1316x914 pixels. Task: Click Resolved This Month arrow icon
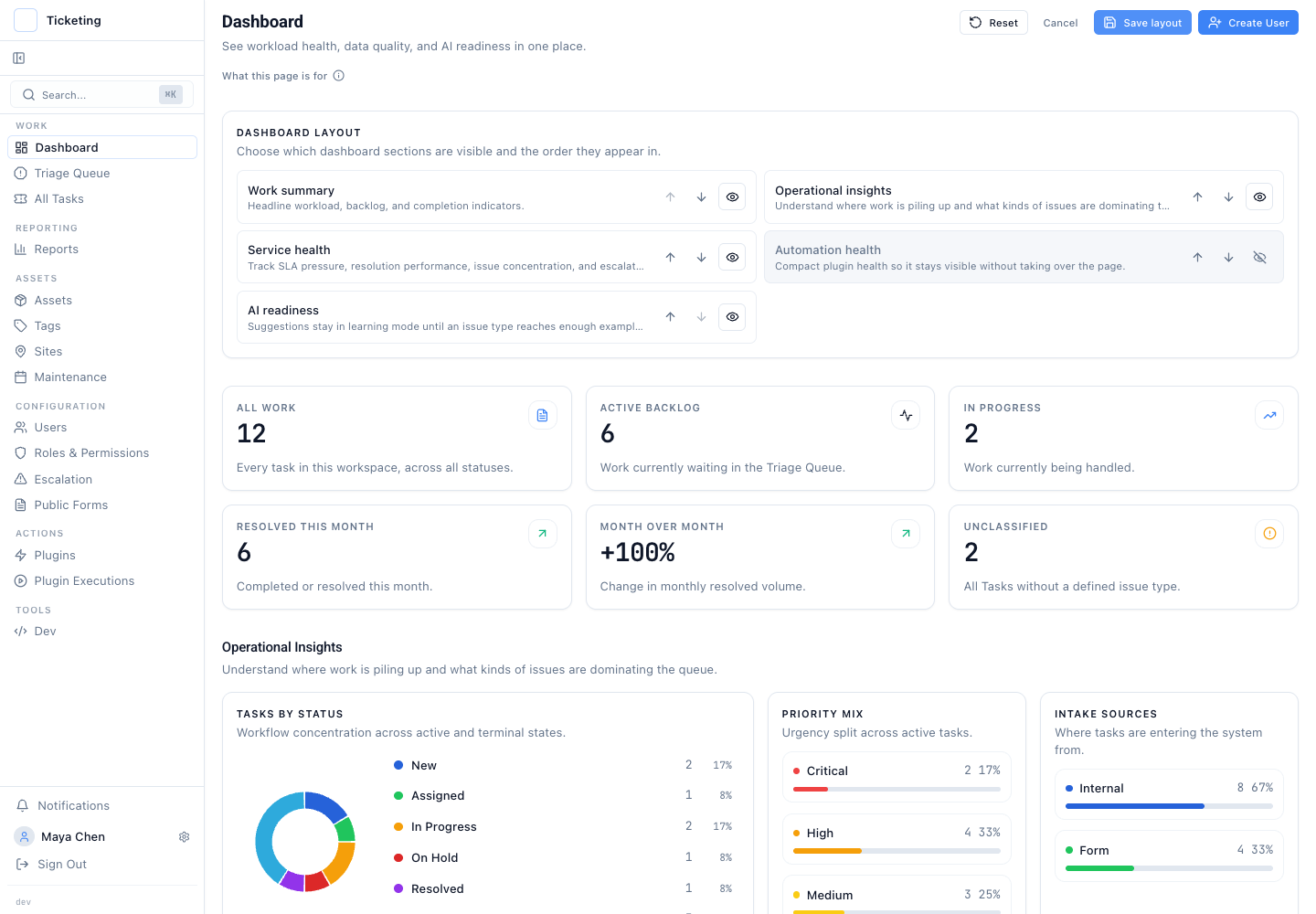543,534
